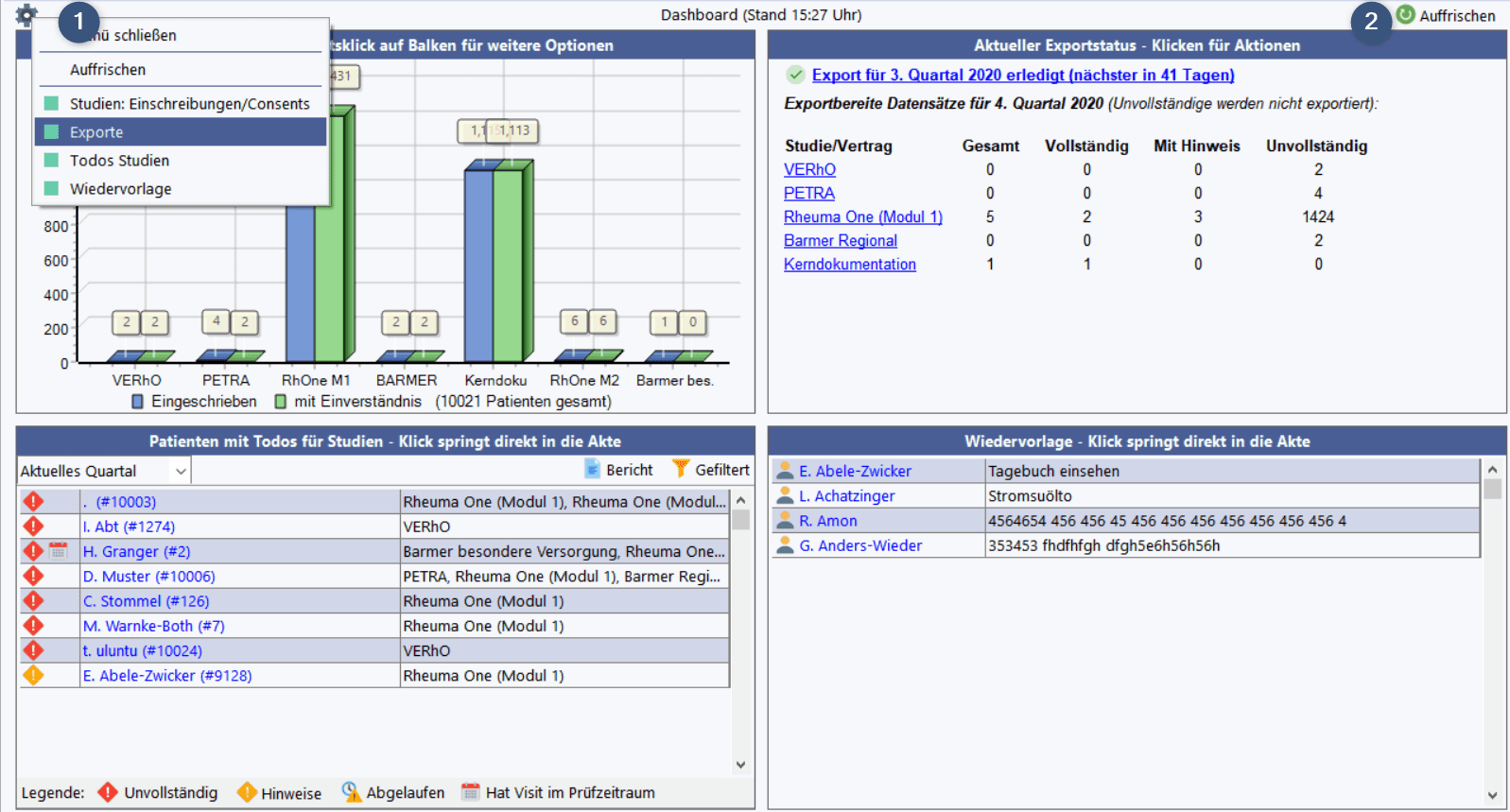Click the person icon next to R. Amon

(784, 520)
